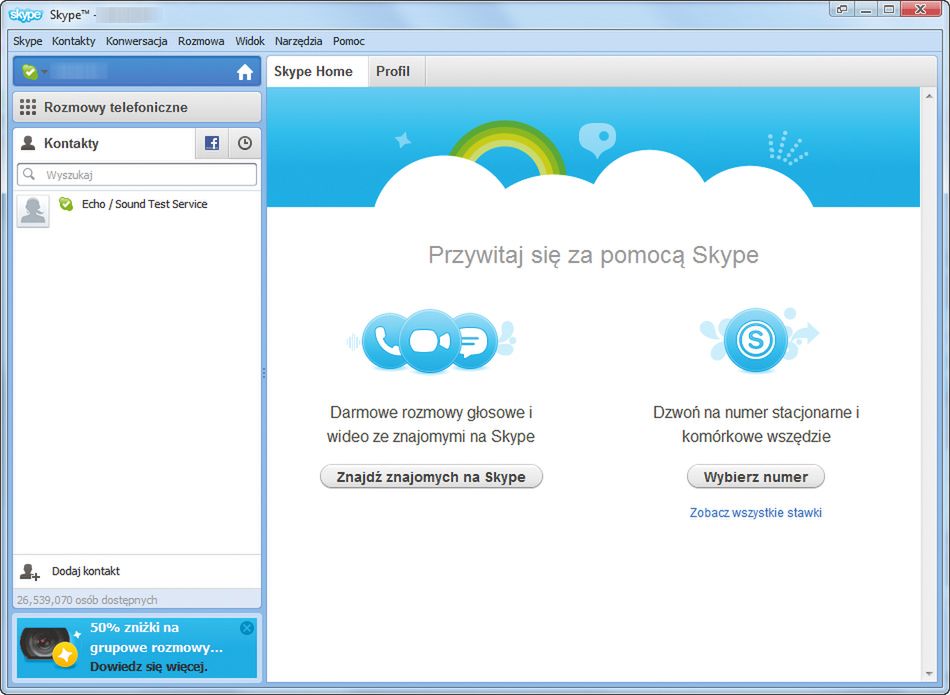Click the phone call bubble icon
The image size is (950, 695).
coord(384,341)
